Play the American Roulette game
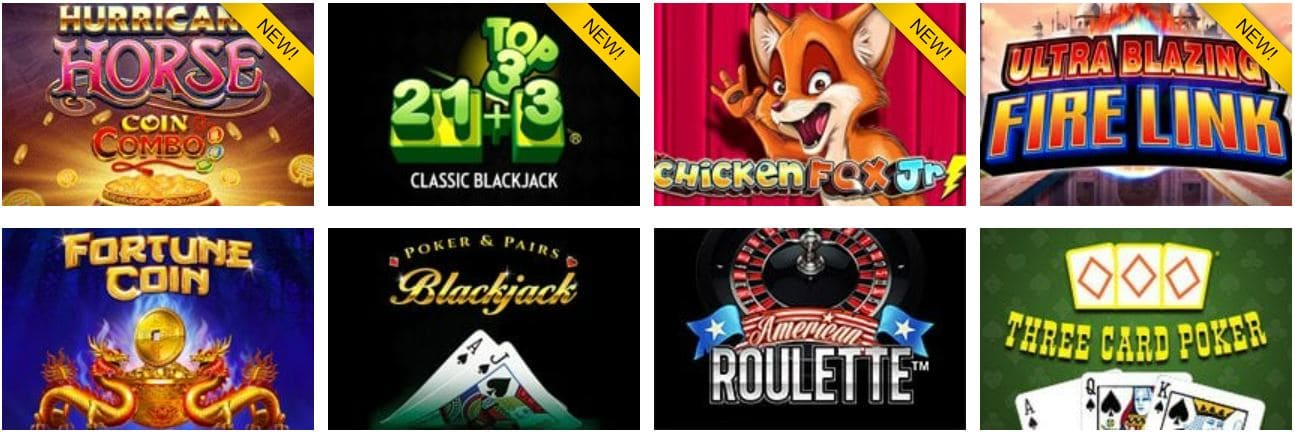This screenshot has height=435, width=1295. point(810,329)
